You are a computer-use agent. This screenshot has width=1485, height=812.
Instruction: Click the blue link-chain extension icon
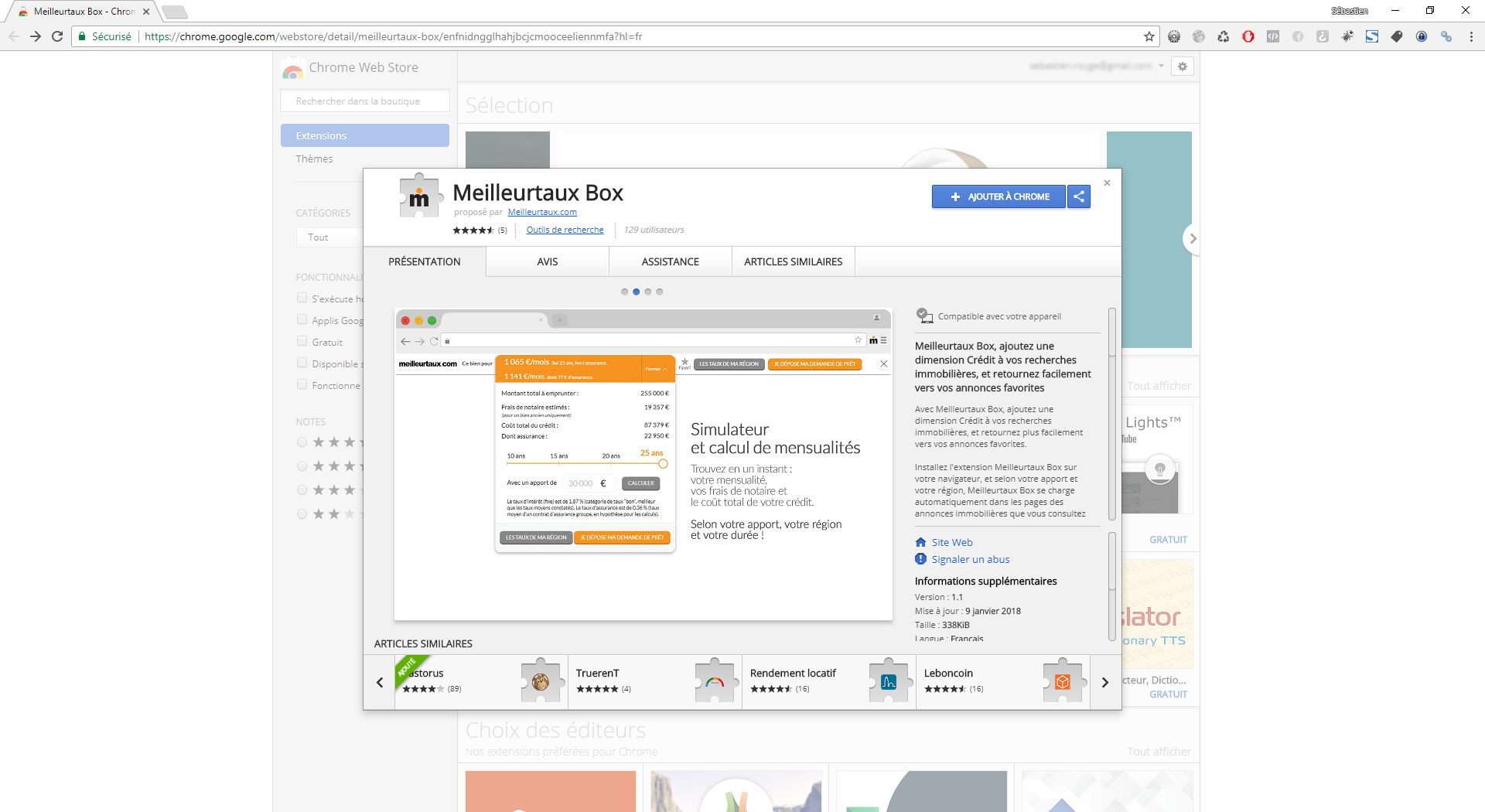click(x=1446, y=36)
